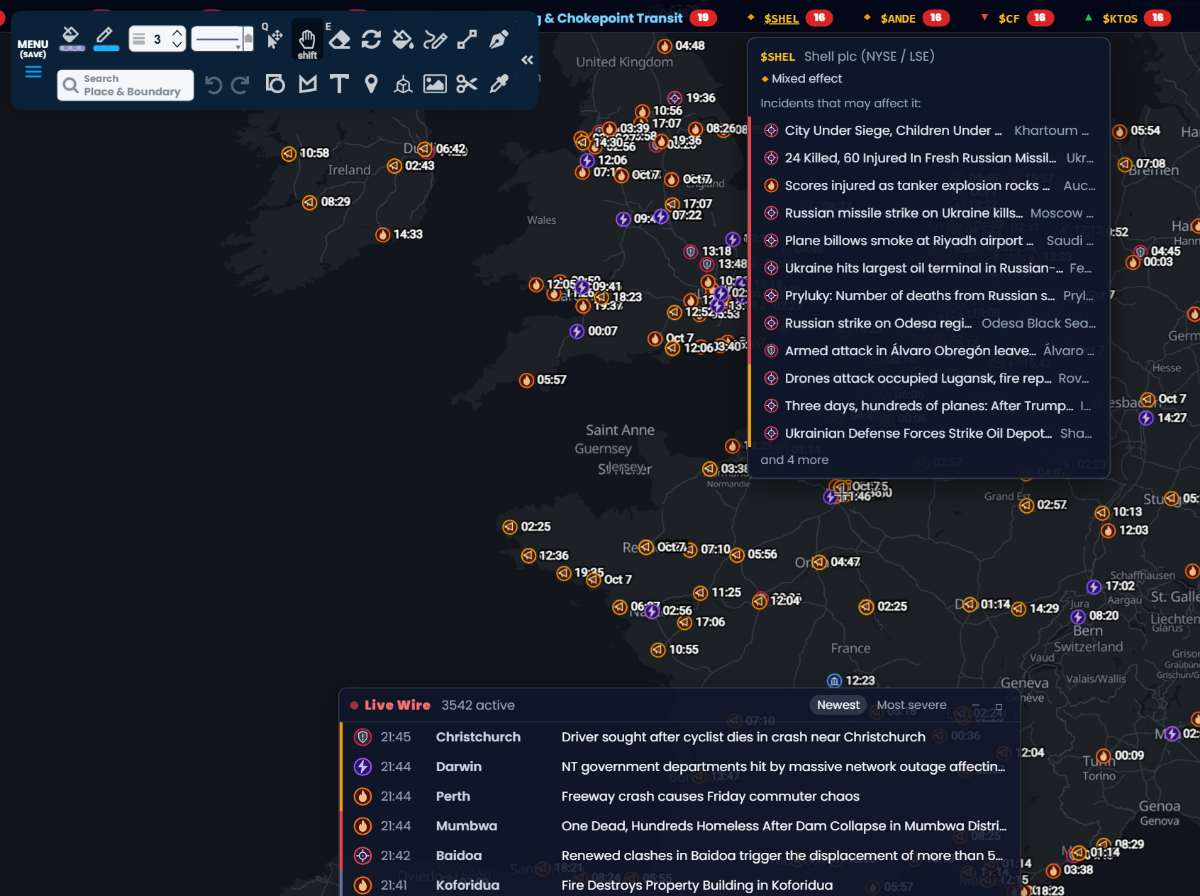Select the text T tool
The image size is (1200, 896).
[339, 84]
